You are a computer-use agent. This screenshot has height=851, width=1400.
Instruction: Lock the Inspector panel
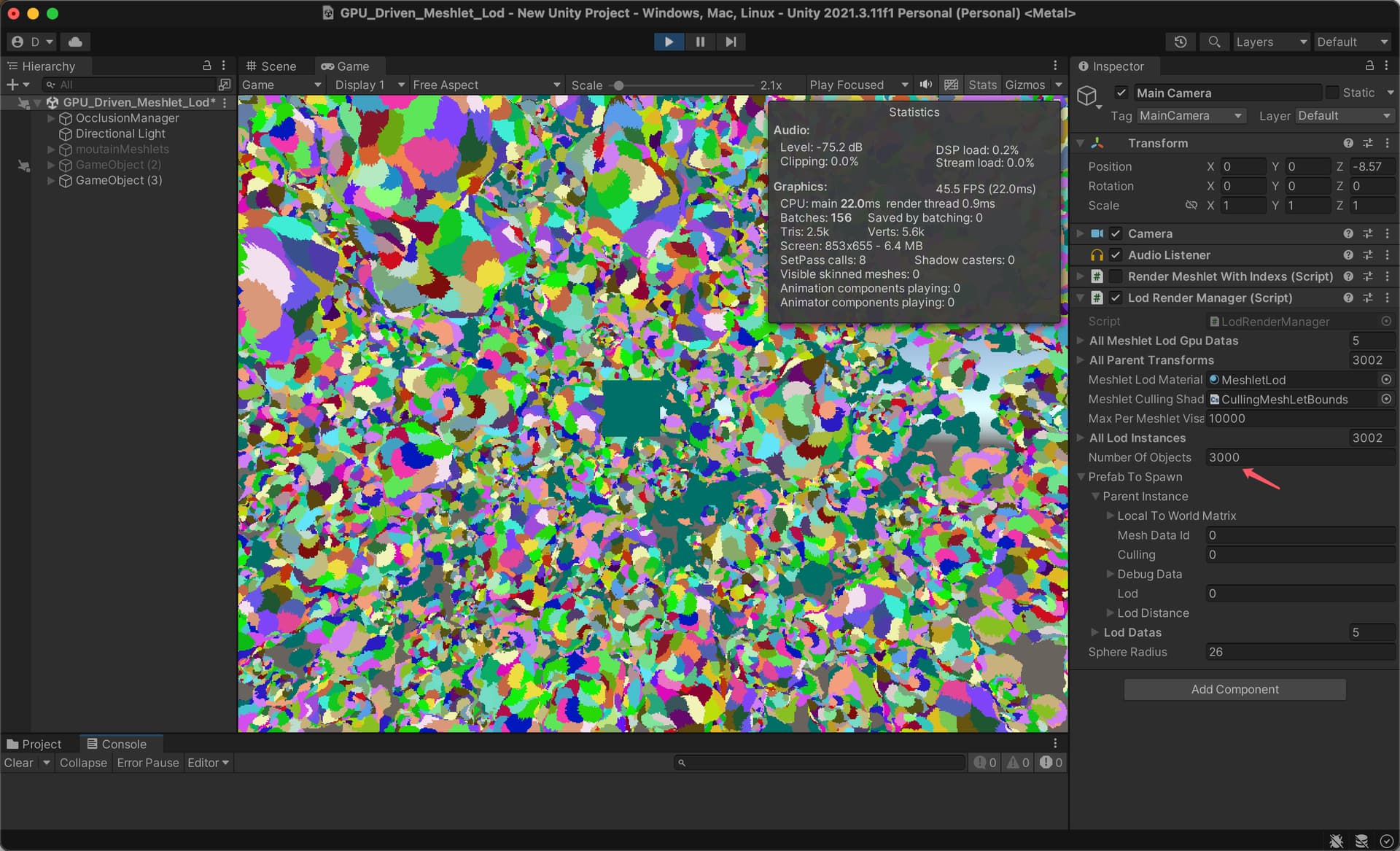coord(1369,66)
